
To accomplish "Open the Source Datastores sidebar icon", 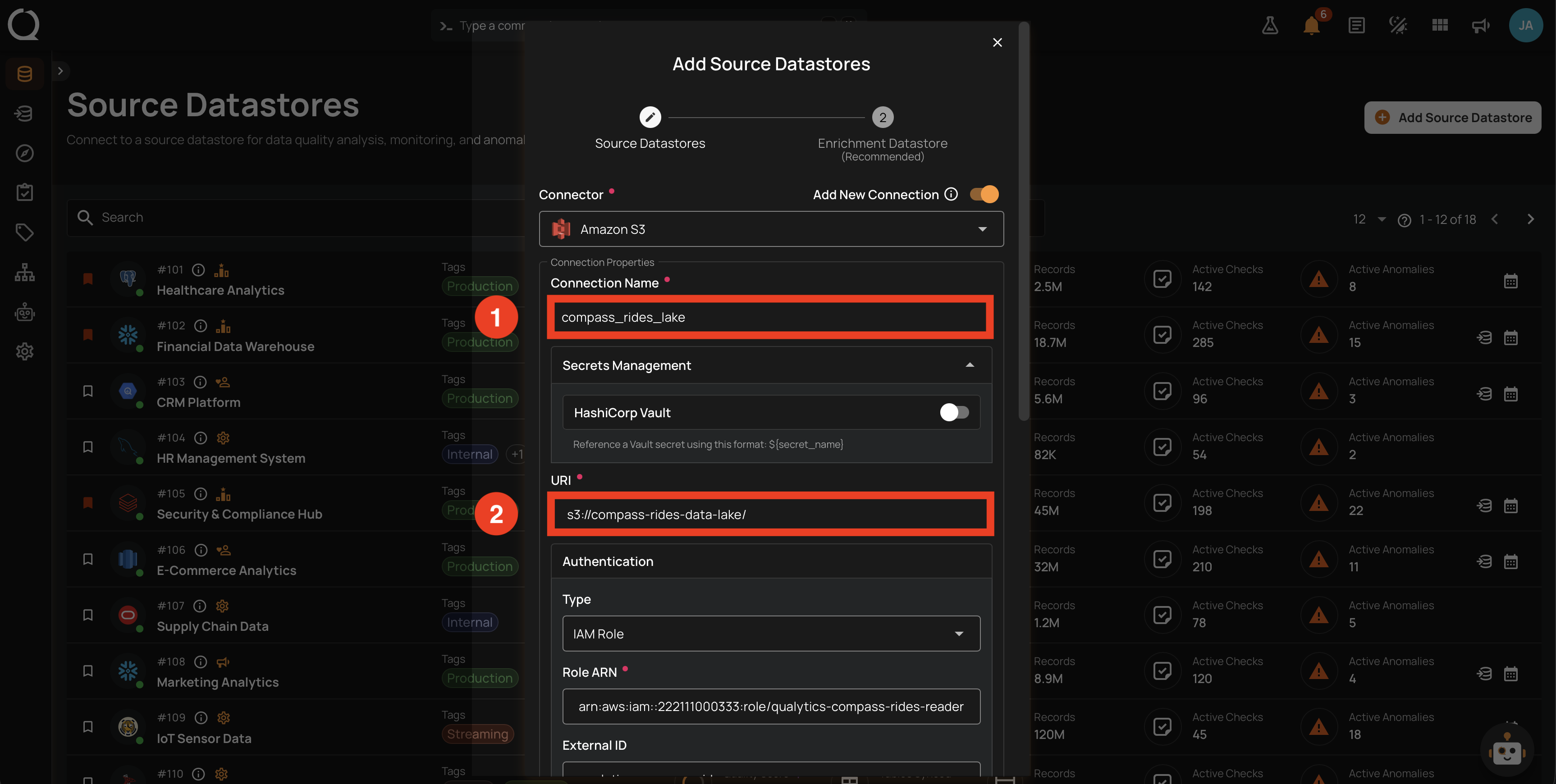I will [25, 74].
